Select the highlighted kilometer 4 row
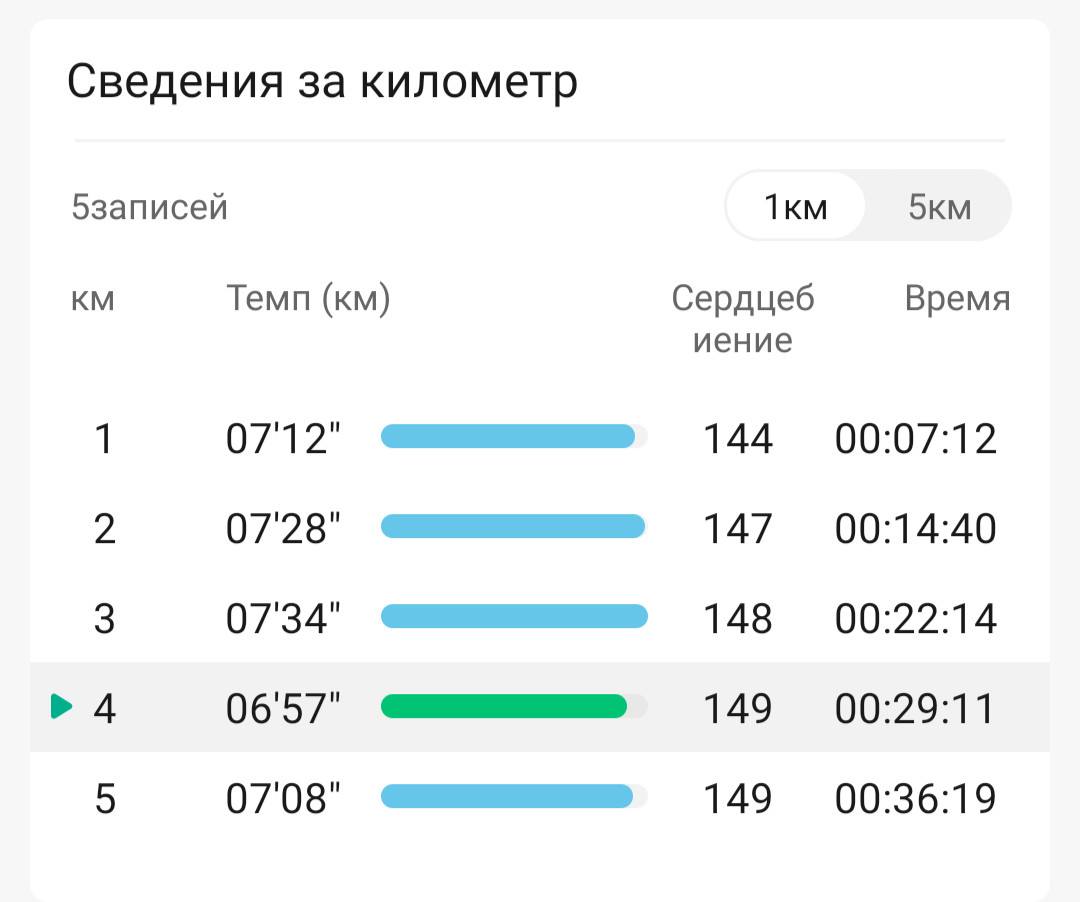Screen dimensions: 1080x902 [x=540, y=707]
